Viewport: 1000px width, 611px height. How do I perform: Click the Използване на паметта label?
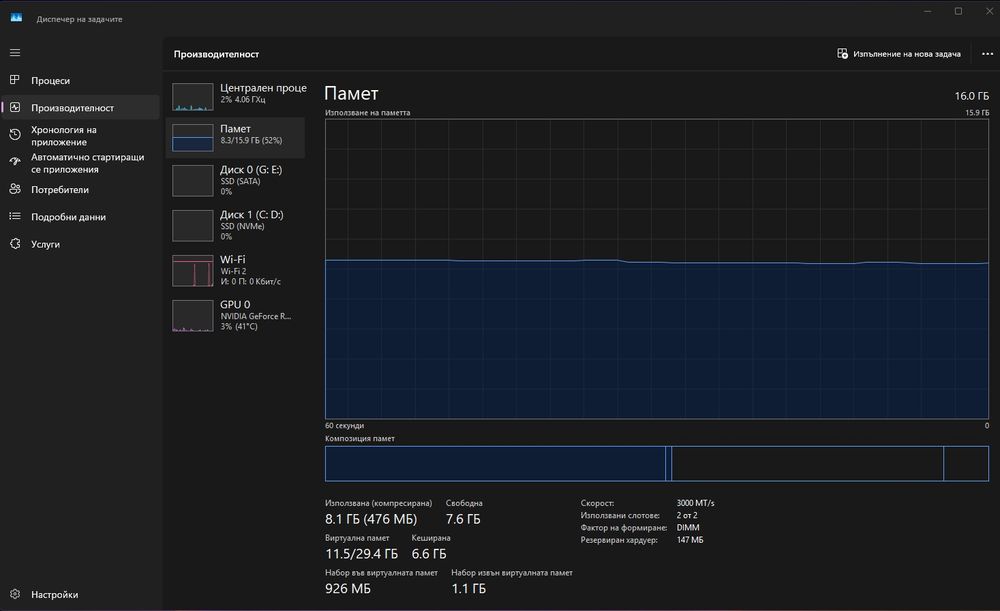click(367, 112)
